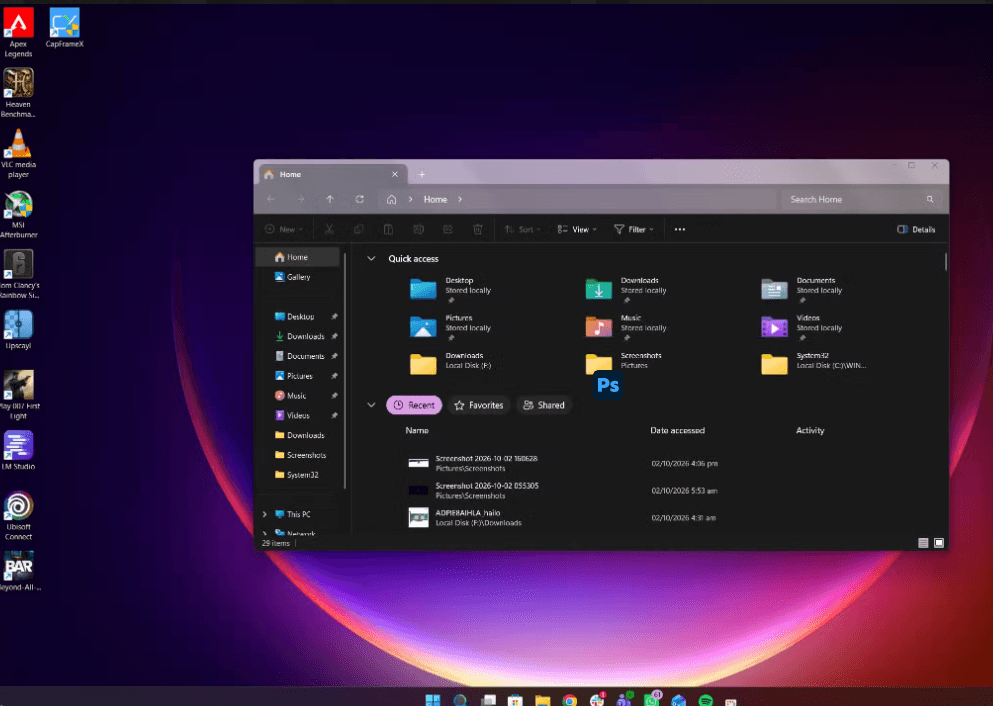
Task: Open Apex Legends desktop shortcut
Action: 18,32
